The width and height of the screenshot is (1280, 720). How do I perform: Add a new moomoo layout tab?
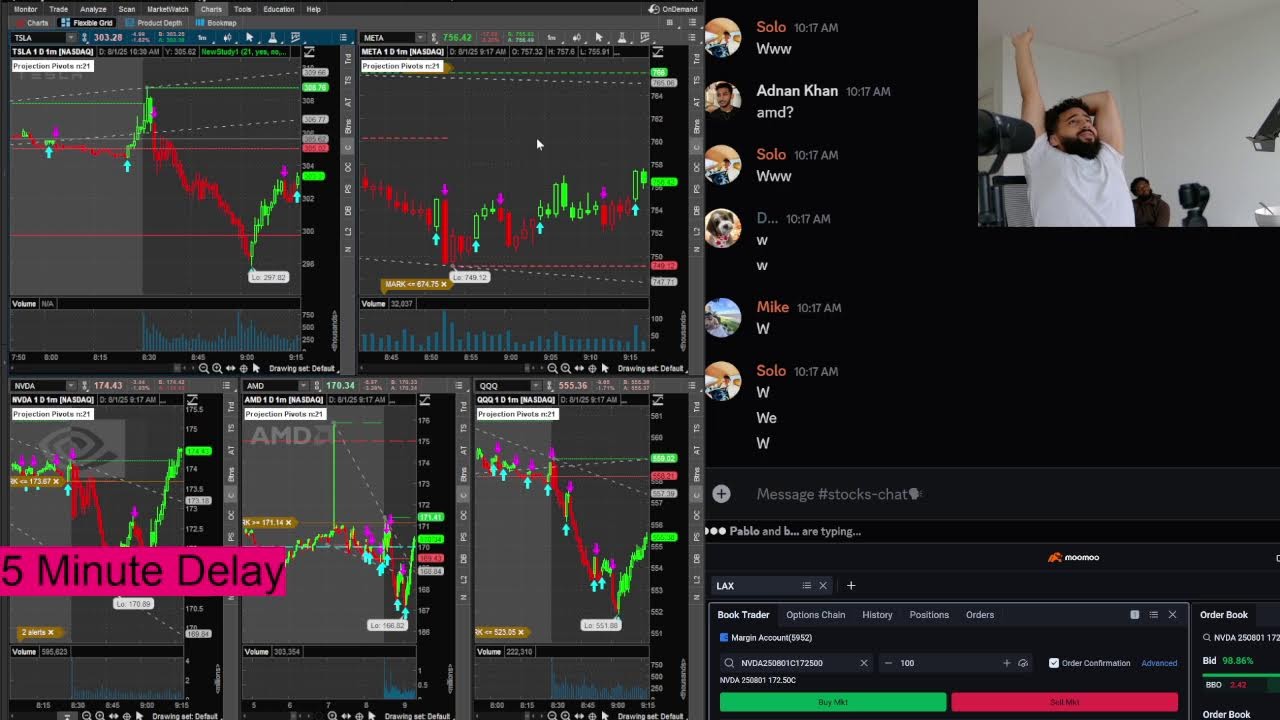tap(851, 586)
